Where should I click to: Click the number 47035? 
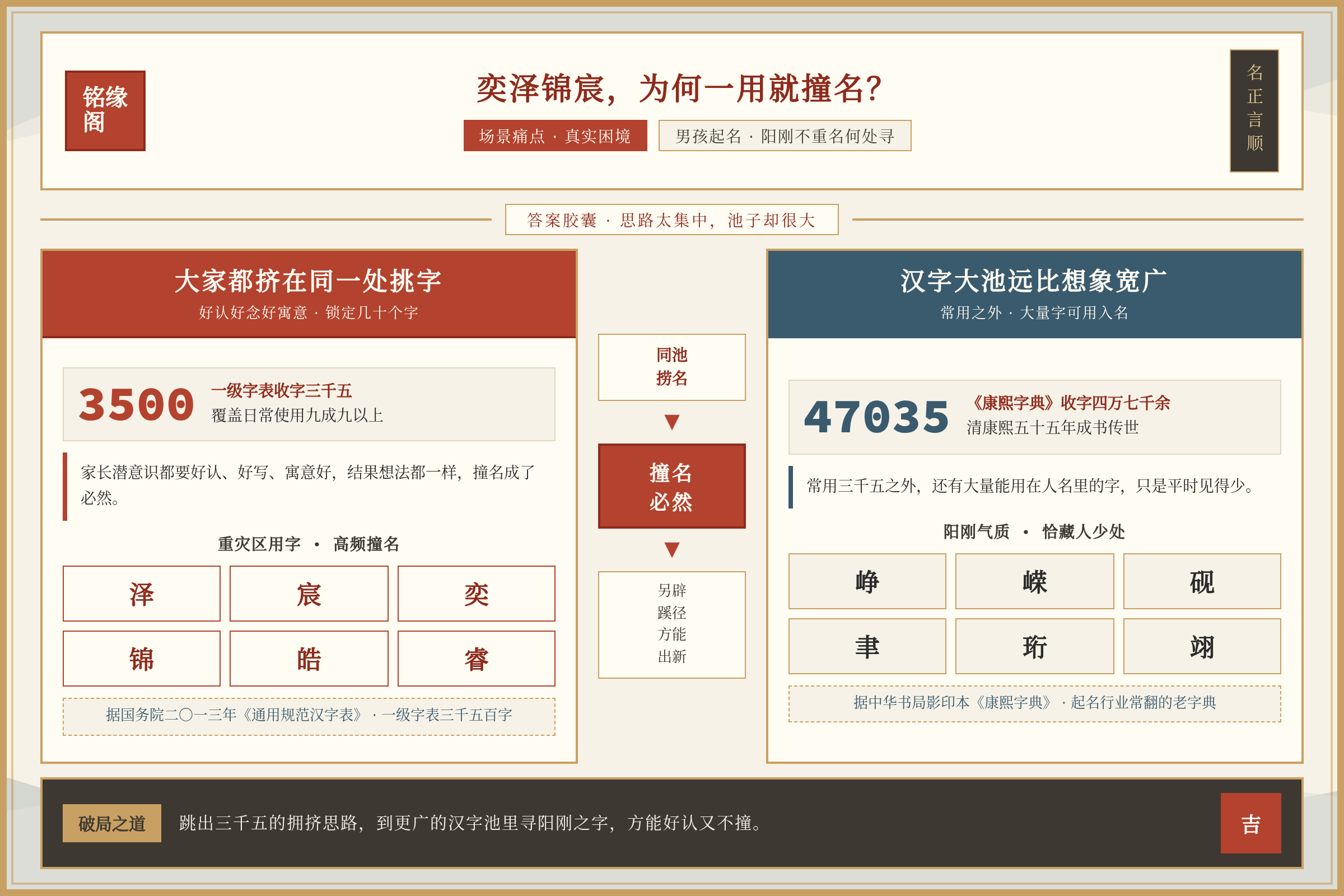pos(876,417)
